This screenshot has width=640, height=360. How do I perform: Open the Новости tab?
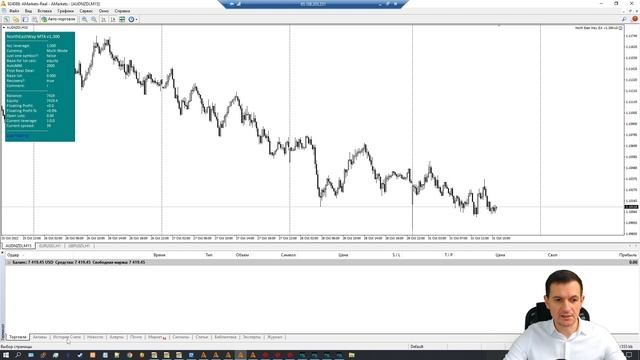pos(95,337)
